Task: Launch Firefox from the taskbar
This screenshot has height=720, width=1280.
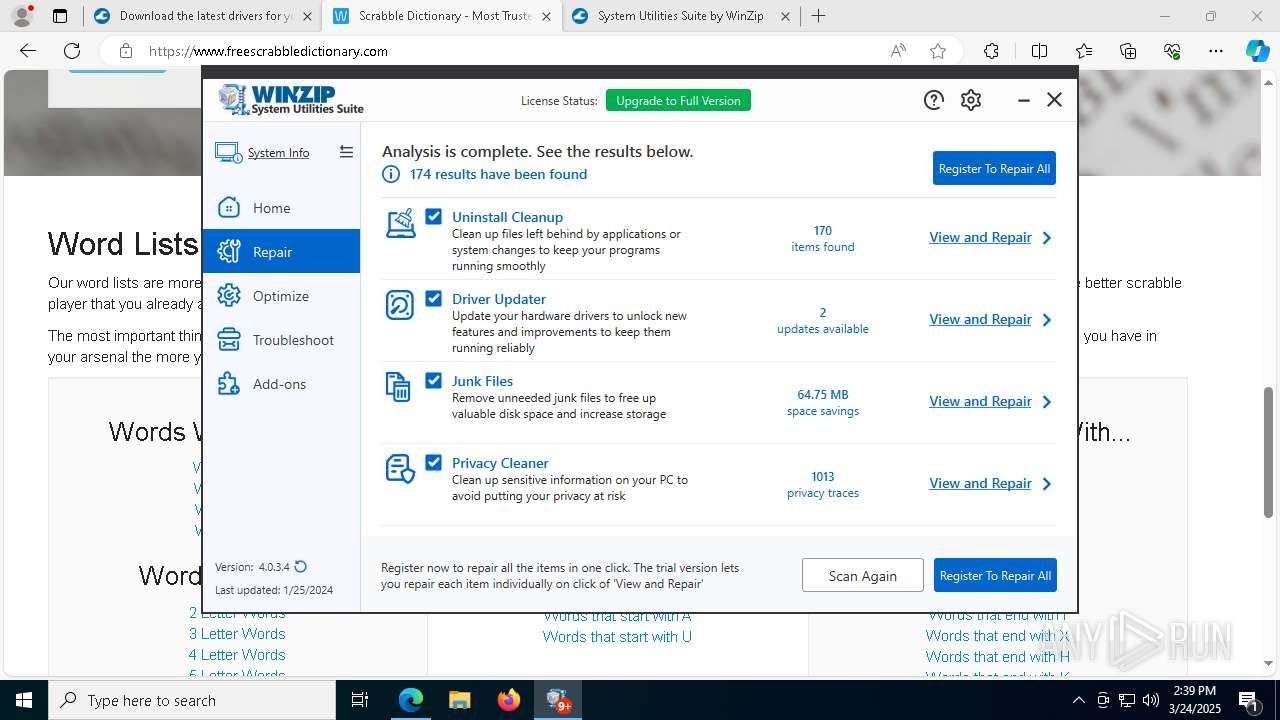Action: (x=509, y=700)
